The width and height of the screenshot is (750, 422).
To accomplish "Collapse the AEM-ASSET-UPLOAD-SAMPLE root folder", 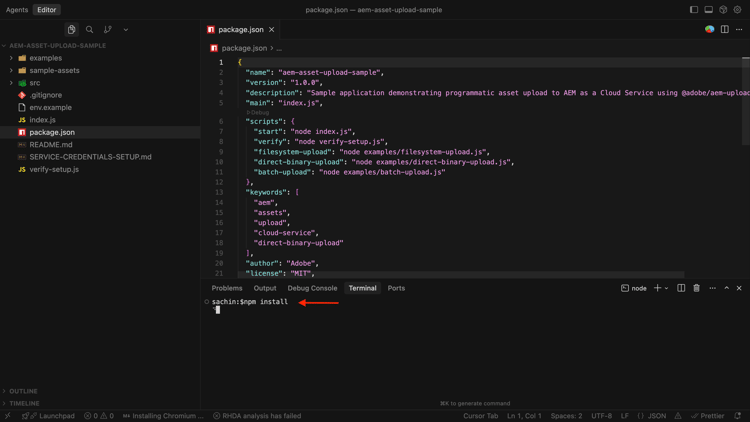I will (57, 45).
